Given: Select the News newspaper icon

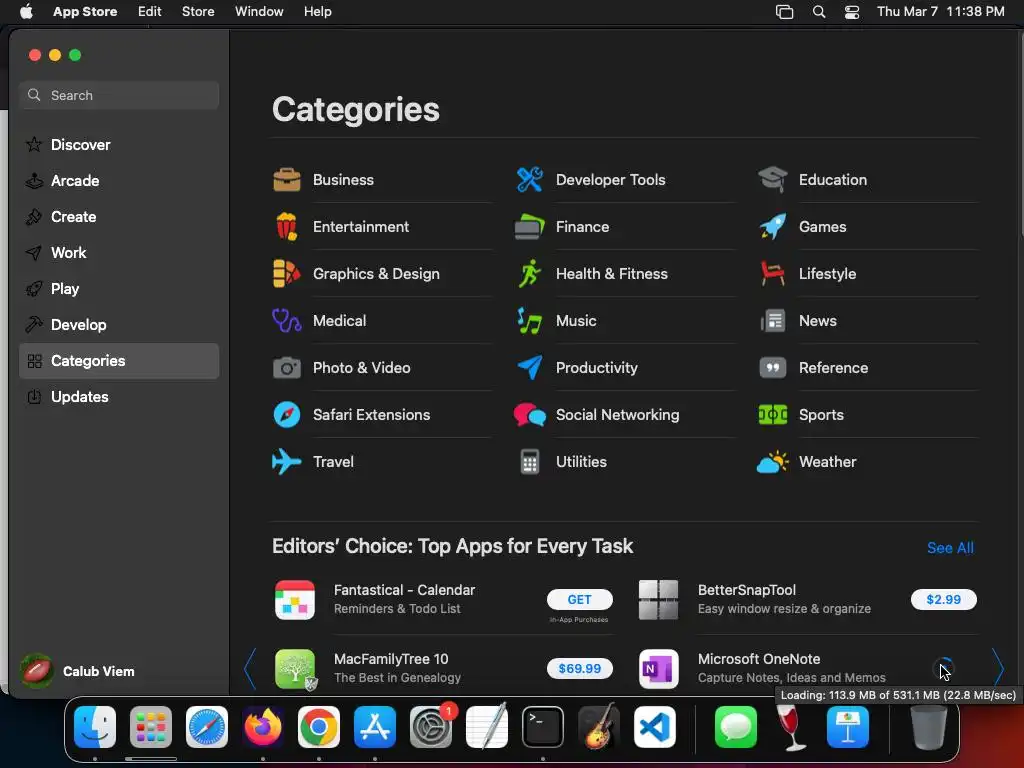Looking at the screenshot, I should coord(773,321).
